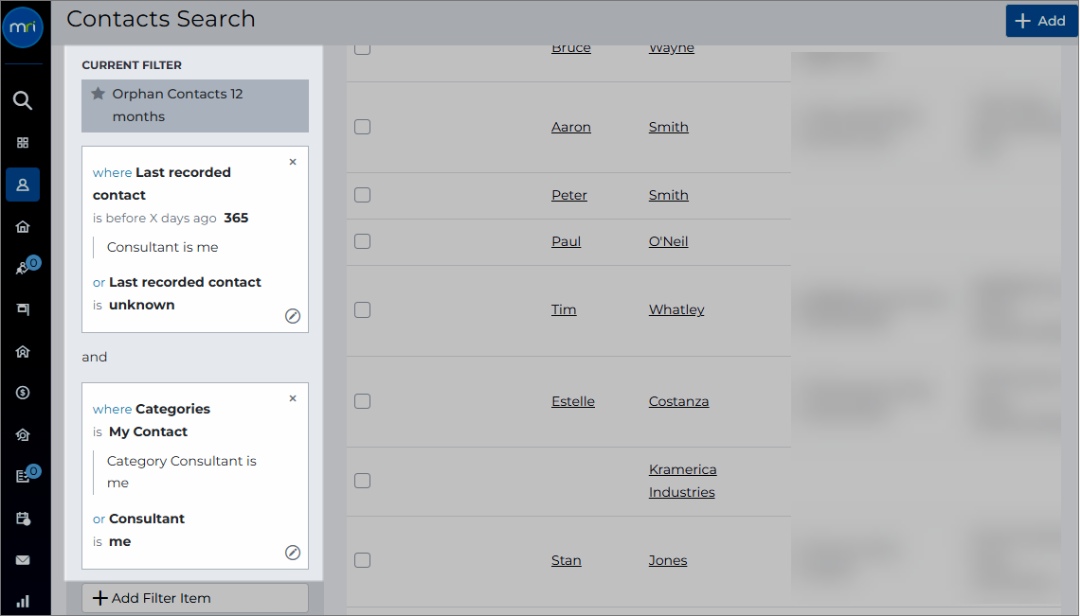Click the Add button at top right
1080x616 pixels.
(x=1041, y=21)
